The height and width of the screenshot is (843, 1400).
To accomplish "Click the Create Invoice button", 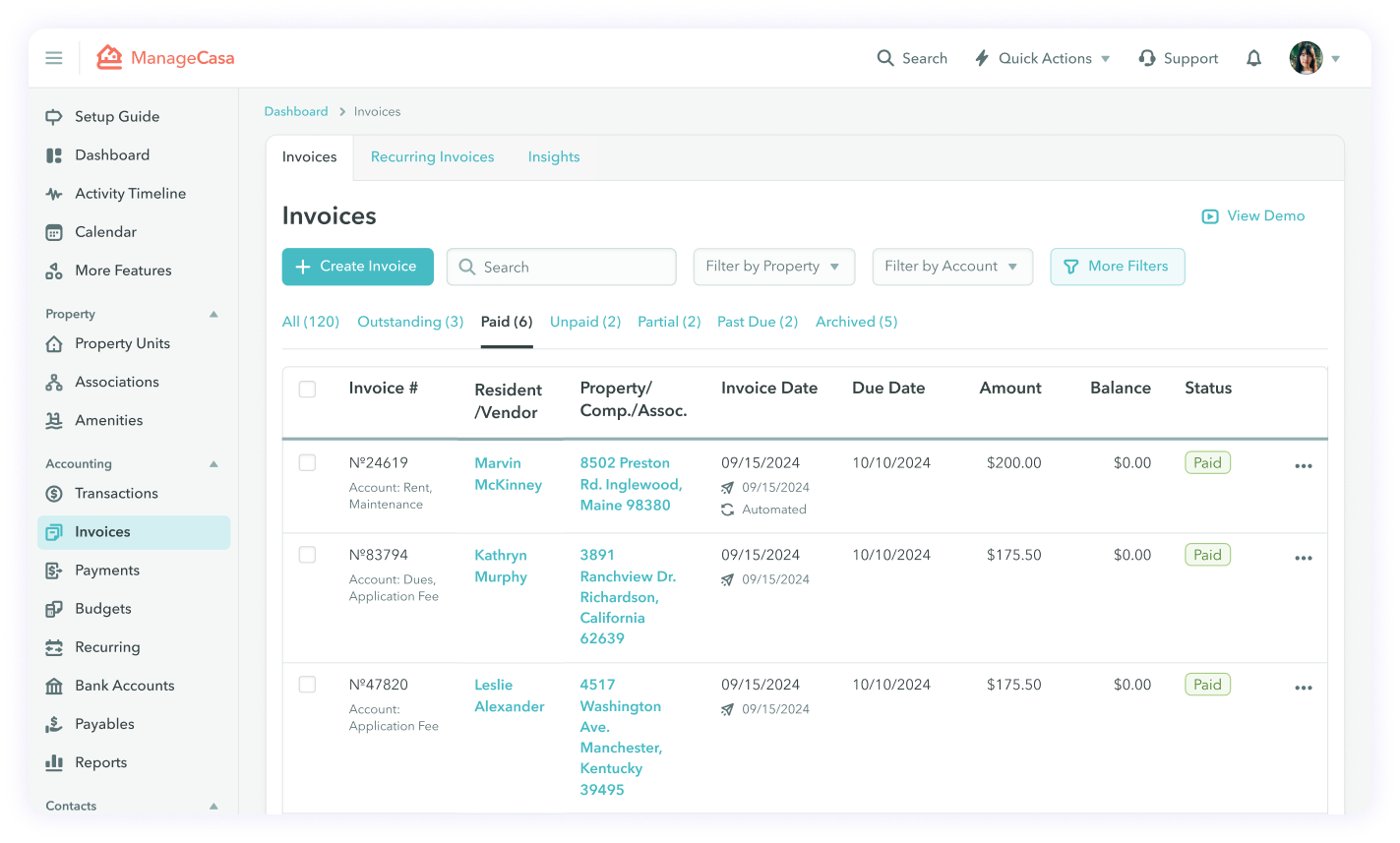I will click(x=357, y=266).
